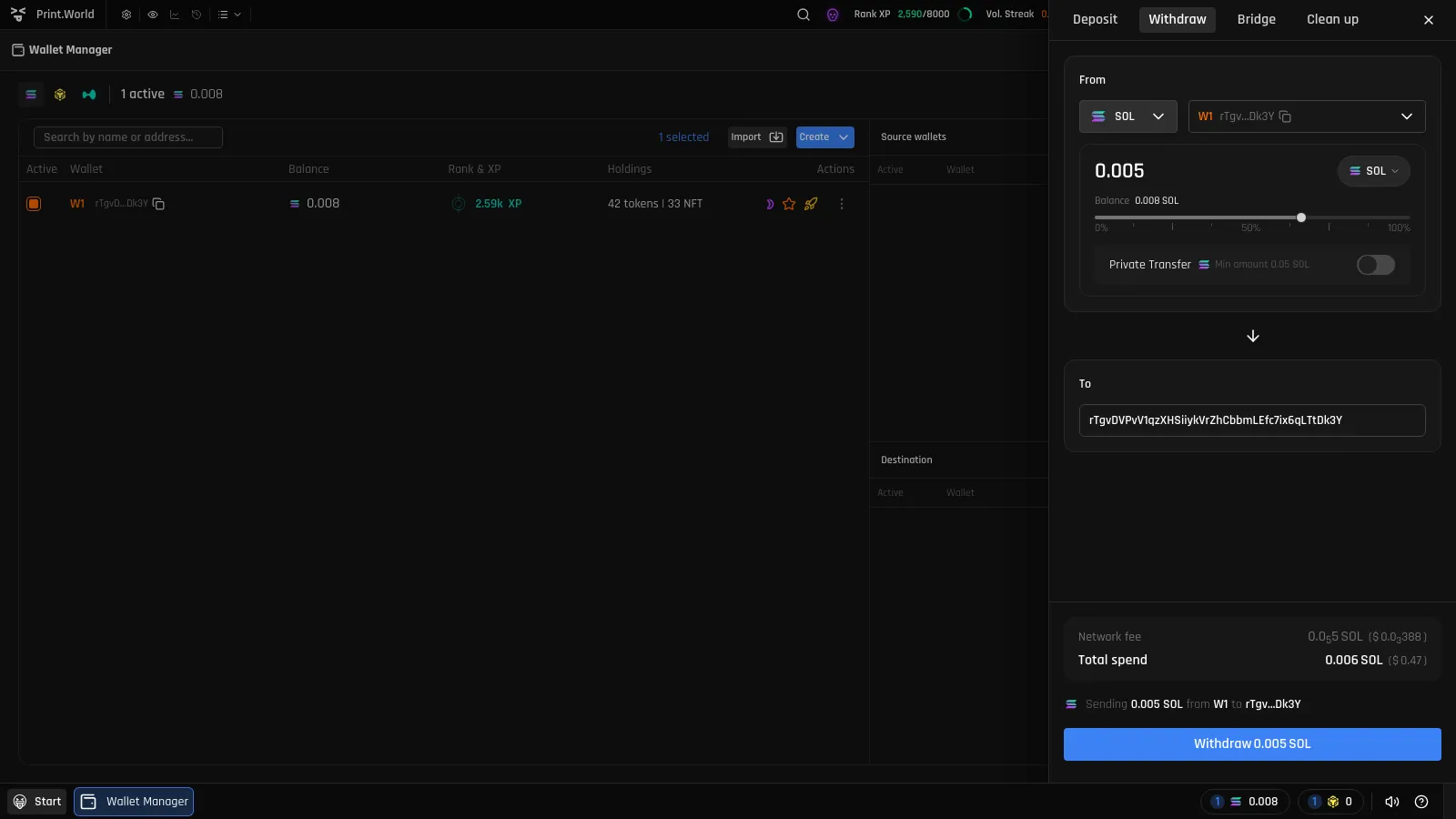Click the green Rank XP progress ring

point(966,15)
